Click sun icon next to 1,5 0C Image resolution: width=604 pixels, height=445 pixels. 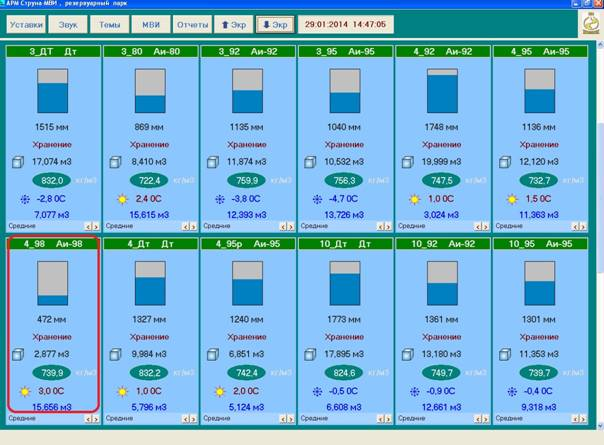point(512,199)
